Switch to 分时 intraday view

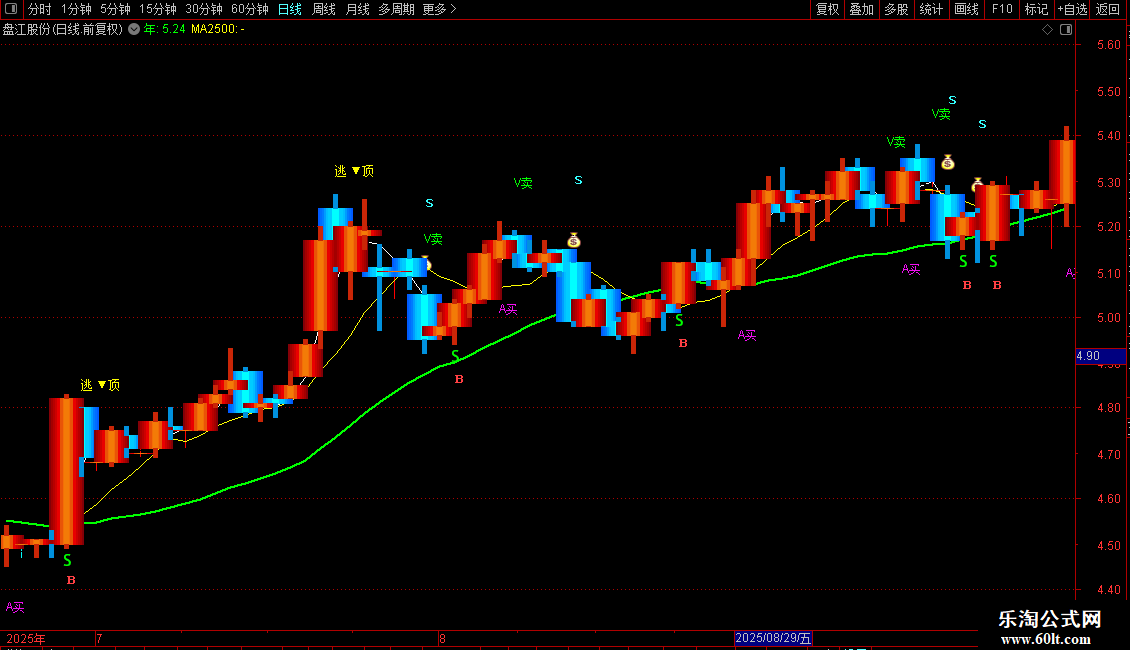coord(40,9)
